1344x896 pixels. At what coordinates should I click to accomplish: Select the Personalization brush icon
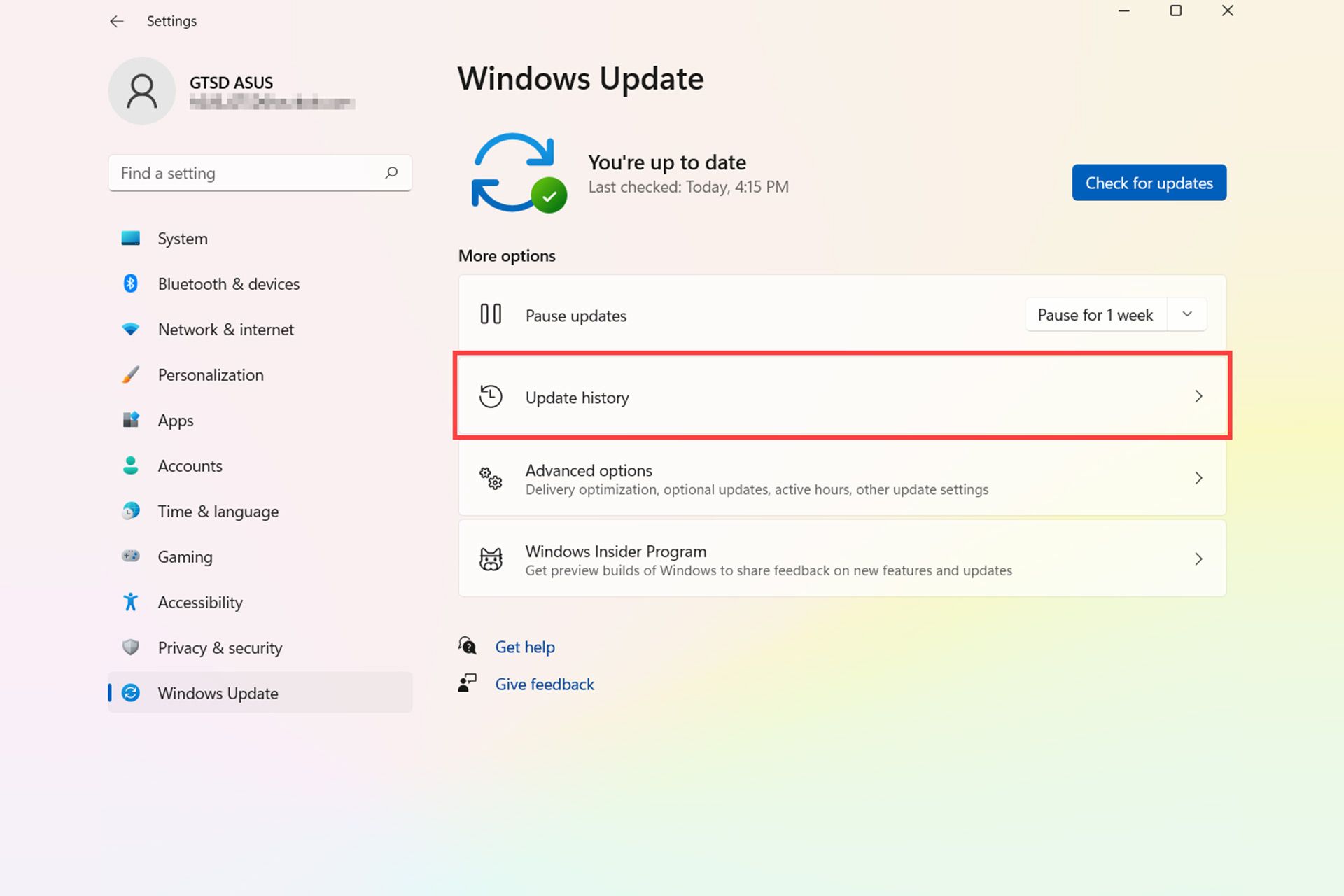point(130,374)
